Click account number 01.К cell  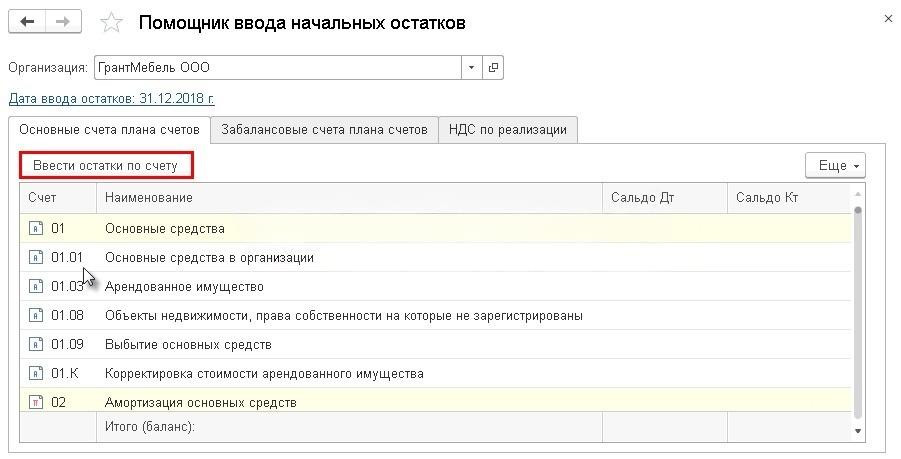[x=64, y=373]
